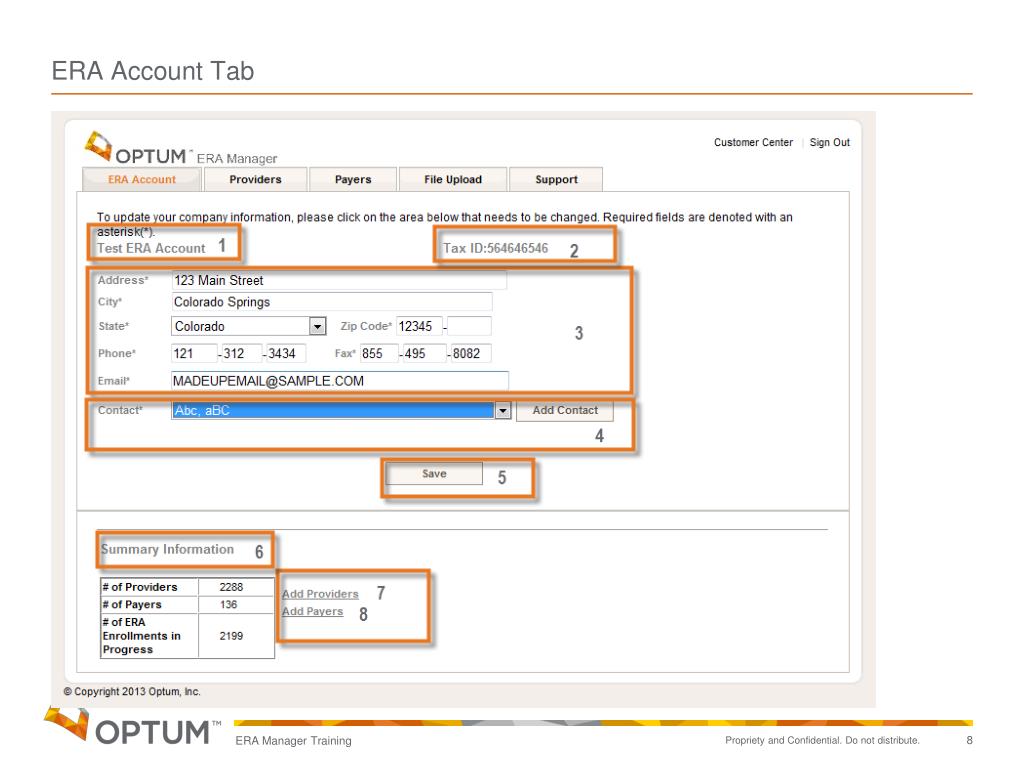The width and height of the screenshot is (1024, 768).
Task: Click the Summary Information heading
Action: pos(167,549)
